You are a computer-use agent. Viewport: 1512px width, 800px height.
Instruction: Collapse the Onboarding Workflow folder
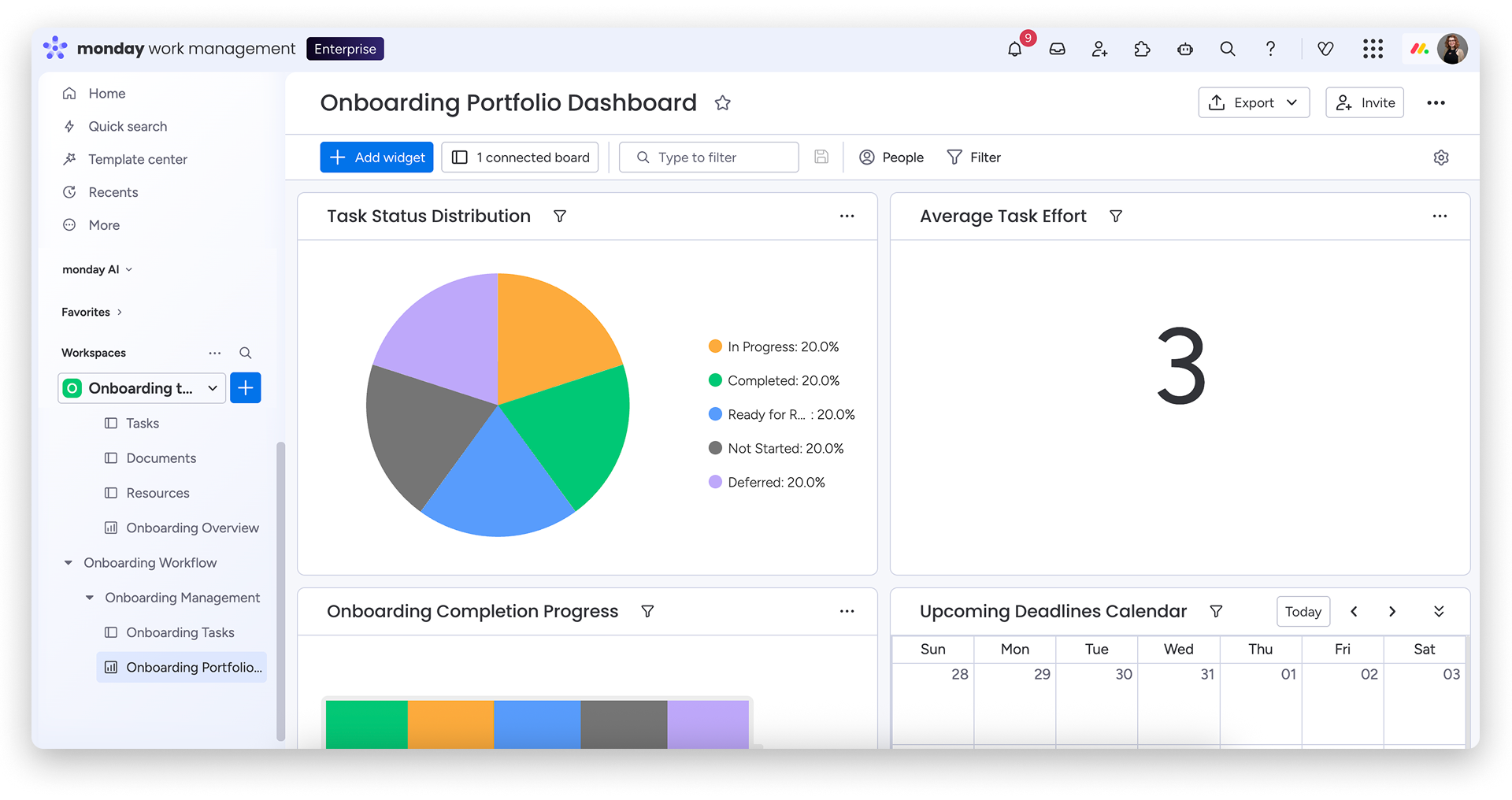pyautogui.click(x=69, y=563)
